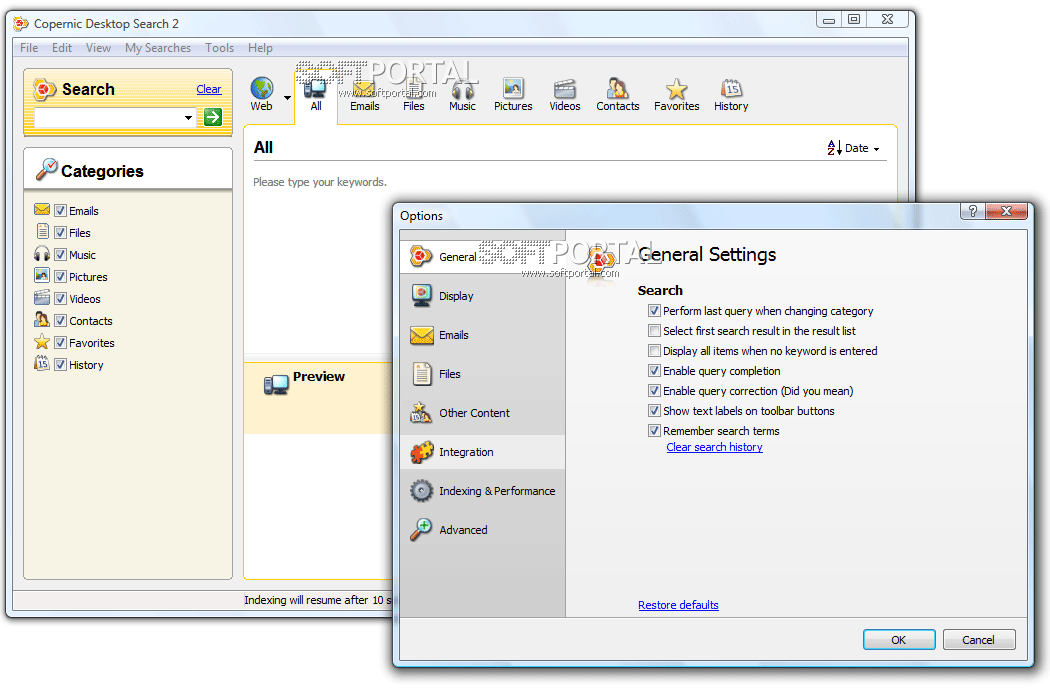
Task: Open the Music headphones toolbar icon
Action: [x=462, y=88]
